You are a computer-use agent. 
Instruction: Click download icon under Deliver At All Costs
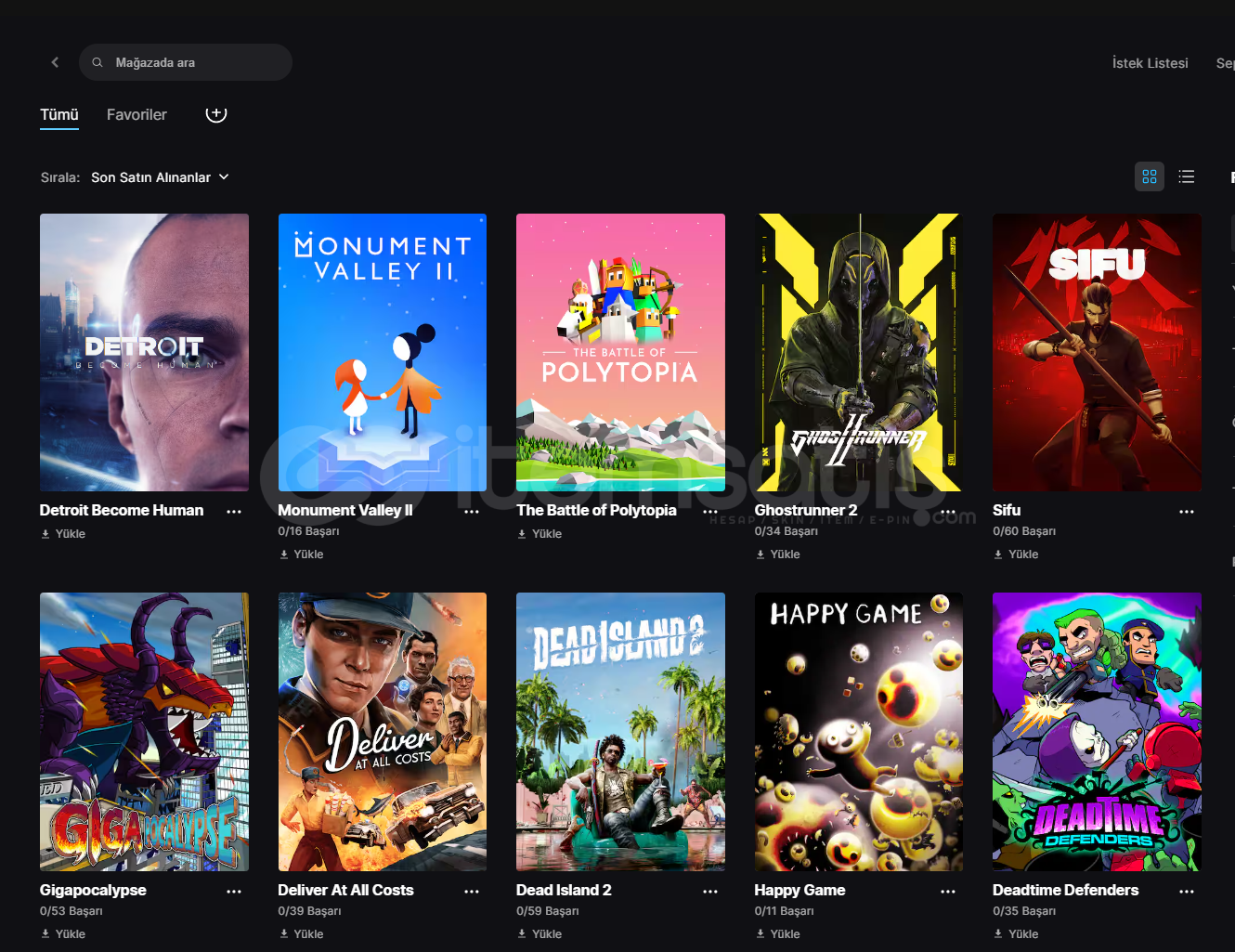(284, 934)
